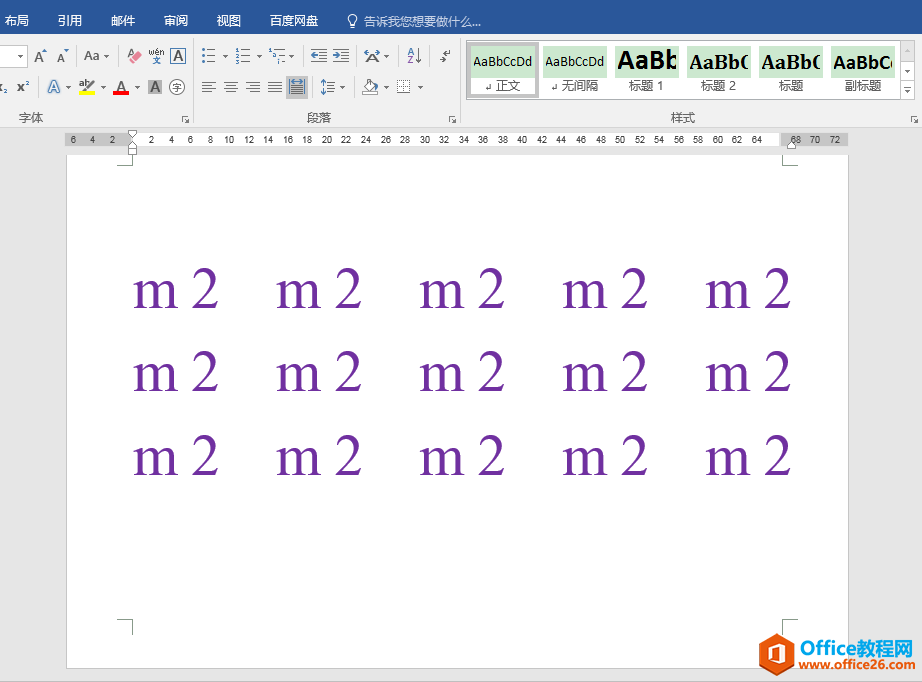The image size is (922, 682).
Task: Open the phonetic guide (wén) tool
Action: coord(156,56)
